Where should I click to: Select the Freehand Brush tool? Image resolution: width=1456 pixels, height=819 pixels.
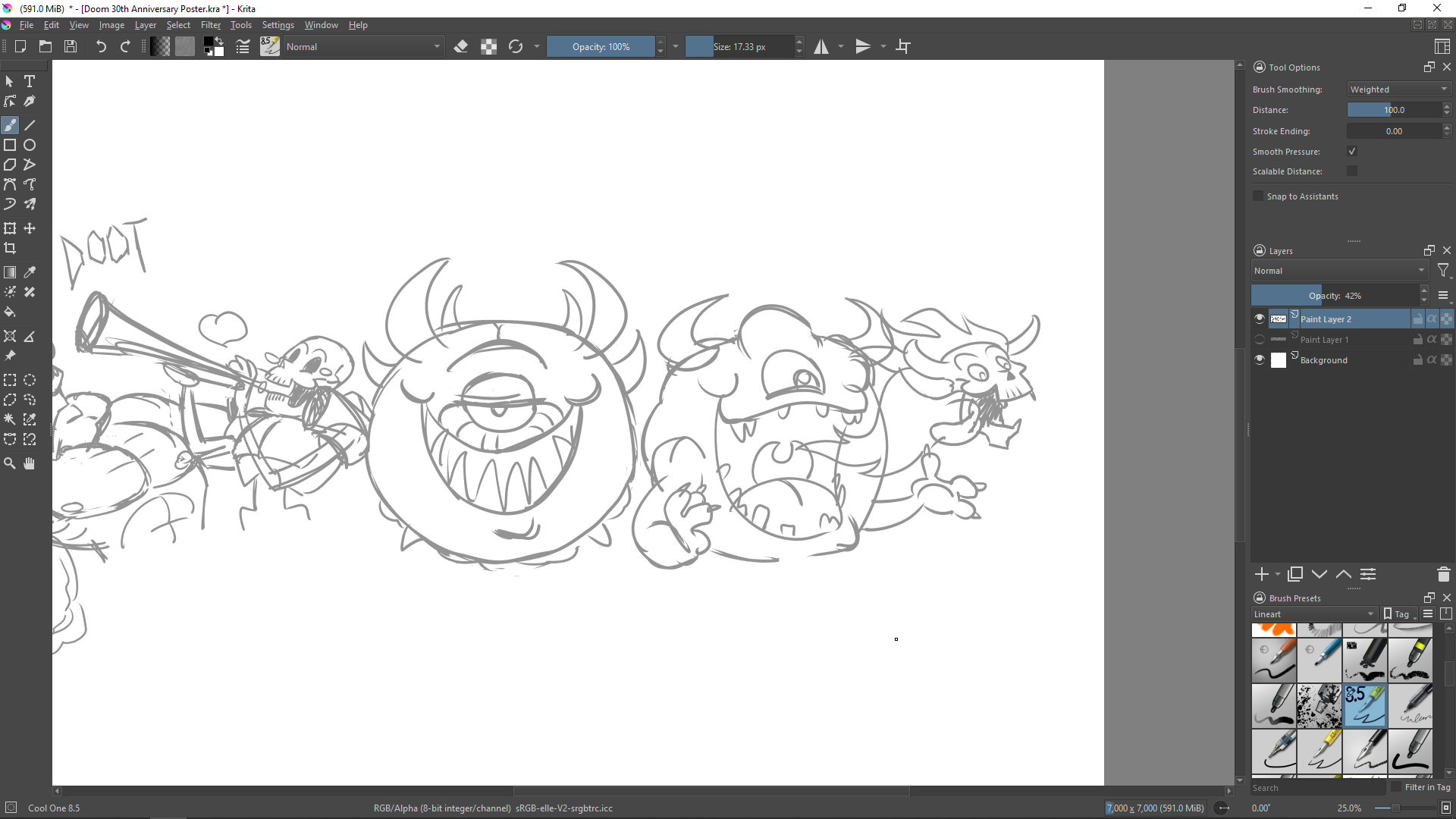pyautogui.click(x=10, y=125)
